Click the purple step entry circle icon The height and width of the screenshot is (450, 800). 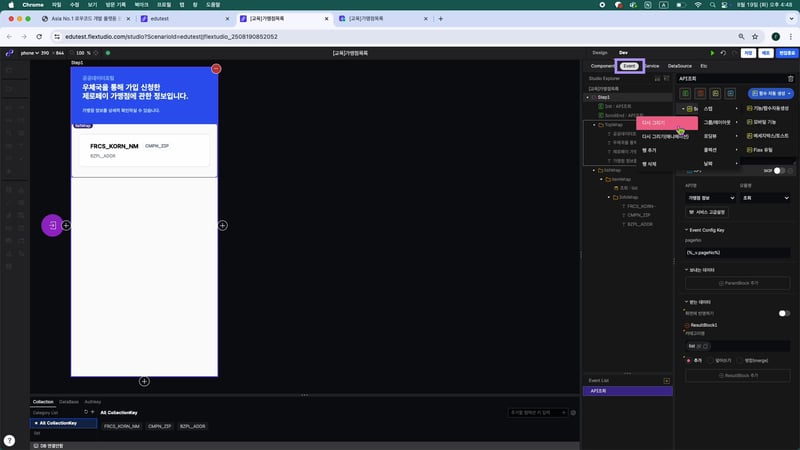click(x=52, y=226)
